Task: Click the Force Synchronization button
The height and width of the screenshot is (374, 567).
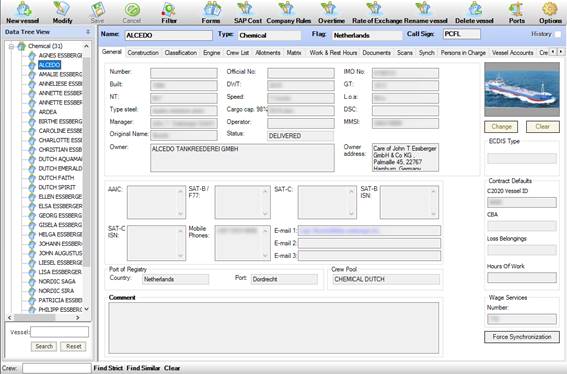Action: tap(522, 337)
